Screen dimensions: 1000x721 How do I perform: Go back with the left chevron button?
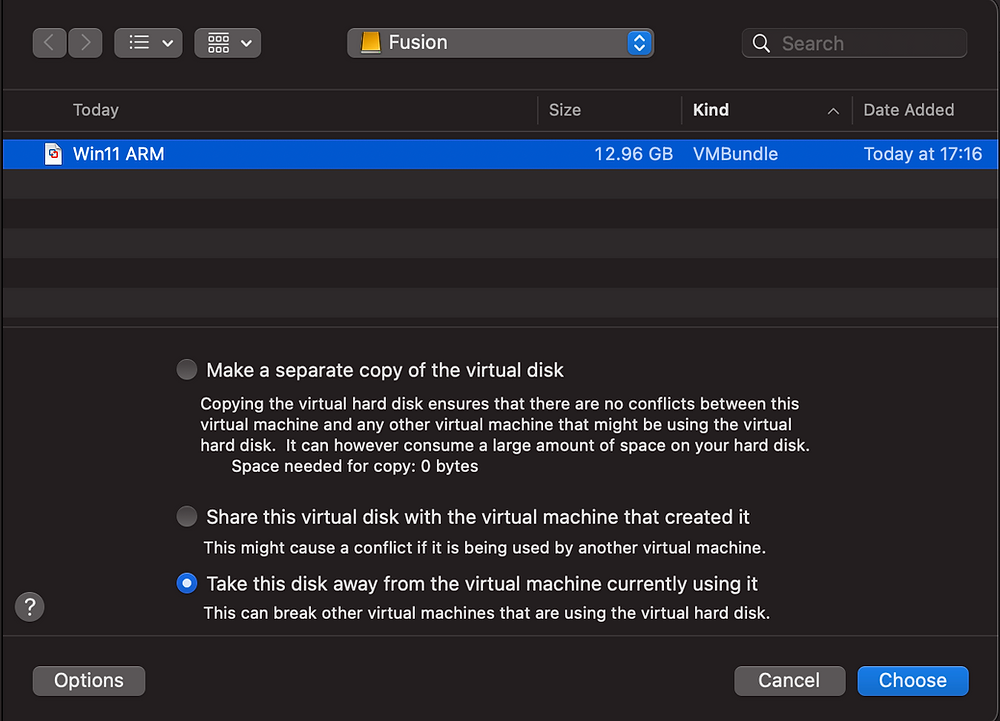50,43
